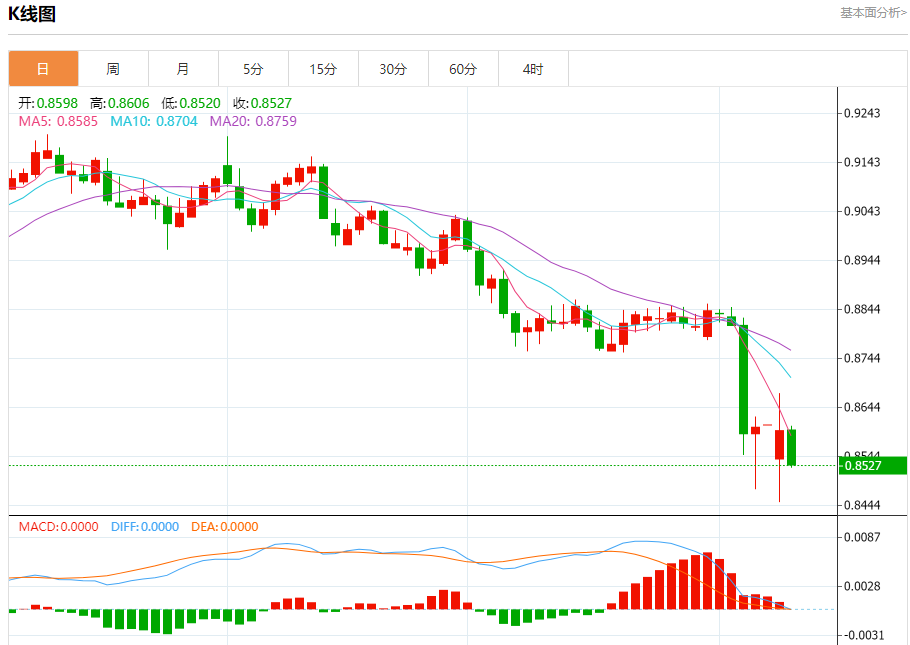Click the MA5: 0.8585 indicator label
Screen dimensions: 910x645
(x=58, y=121)
